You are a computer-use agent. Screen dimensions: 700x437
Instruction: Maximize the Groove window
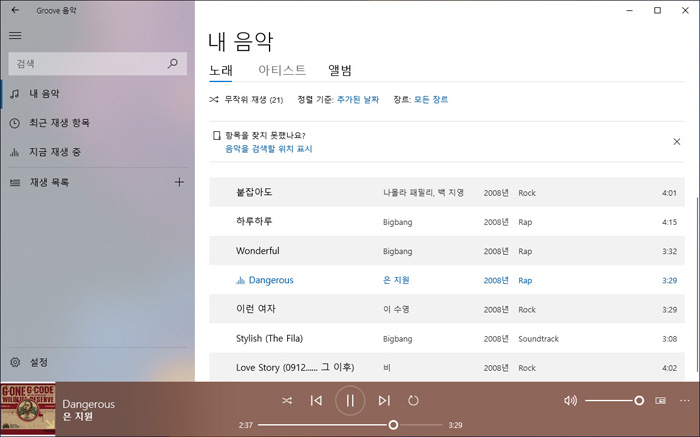tap(657, 10)
